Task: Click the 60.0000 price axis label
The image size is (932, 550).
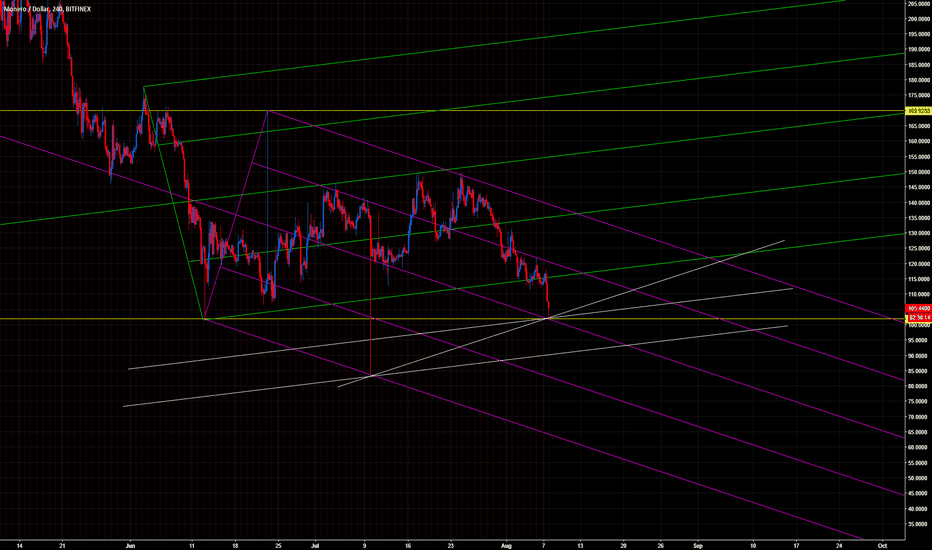Action: [920, 447]
